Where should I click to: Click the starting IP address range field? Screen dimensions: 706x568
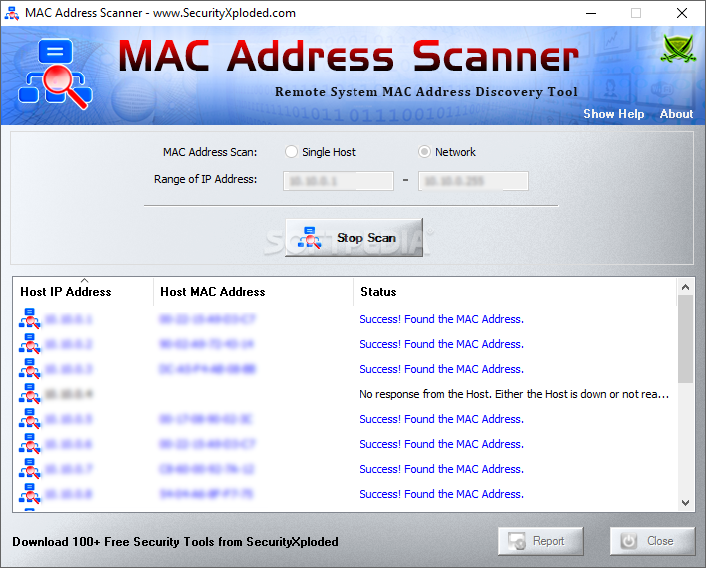[338, 181]
